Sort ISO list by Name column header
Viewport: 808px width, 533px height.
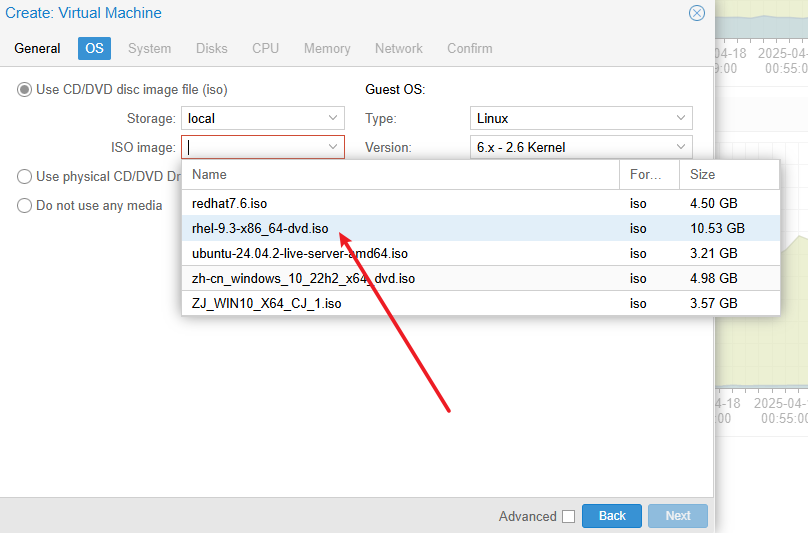400,175
